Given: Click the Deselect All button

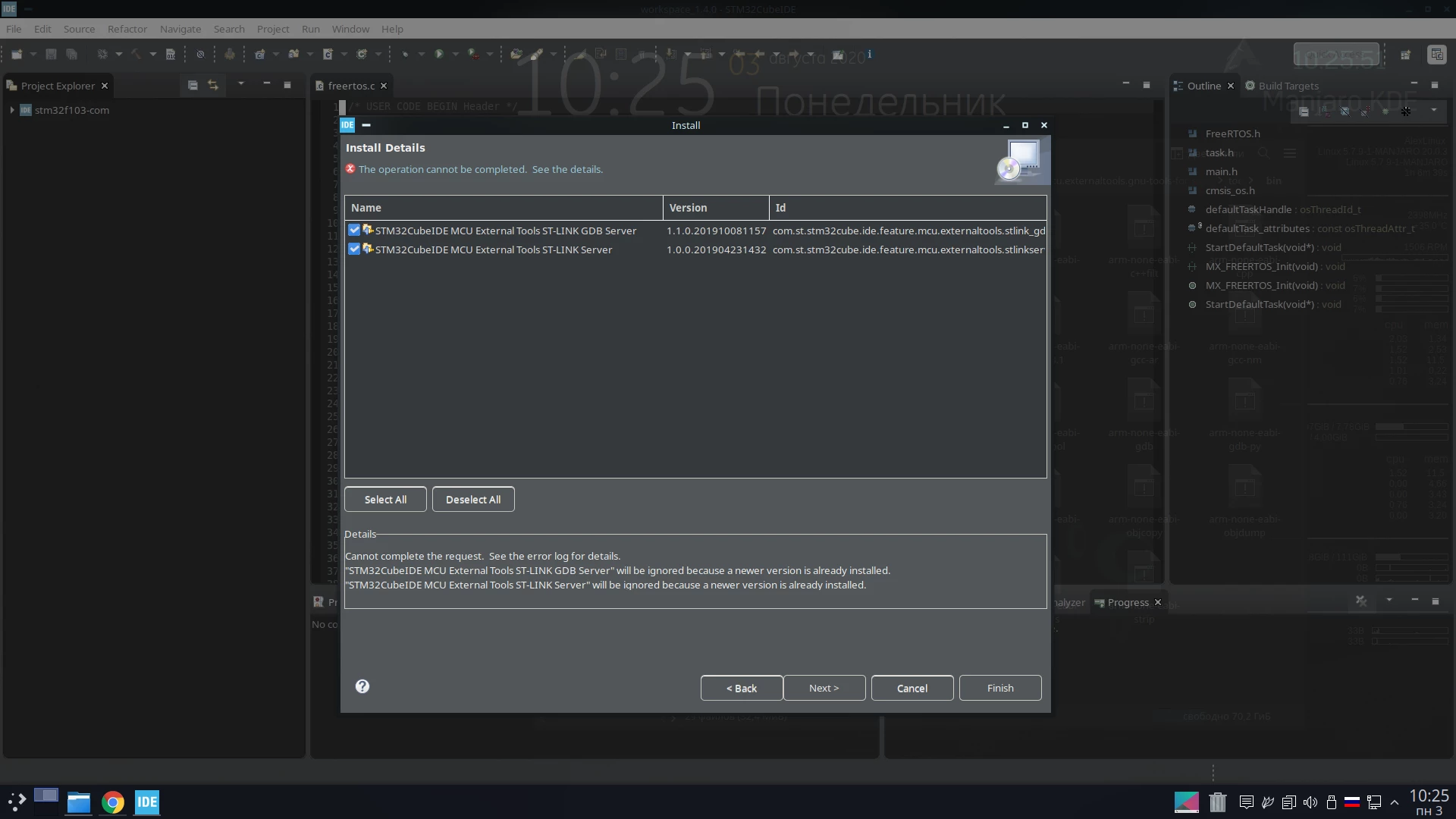Looking at the screenshot, I should click(x=473, y=499).
